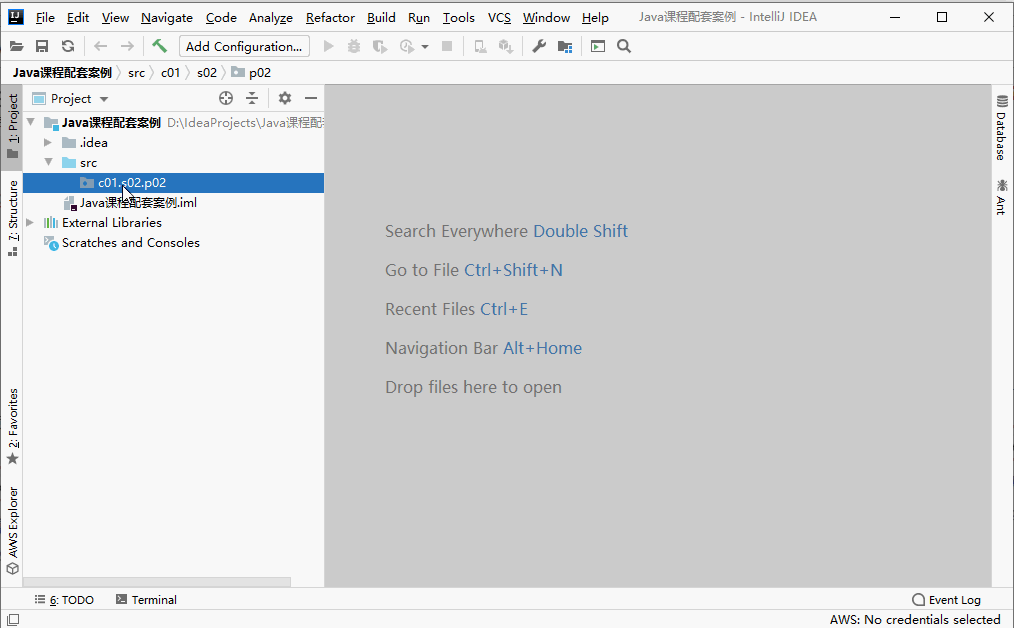Image resolution: width=1014 pixels, height=628 pixels.
Task: Click the Project panel horizontal scrollbar
Action: point(157,582)
